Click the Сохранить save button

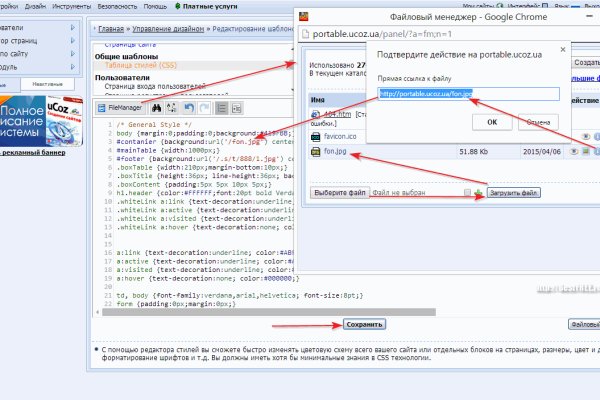click(x=362, y=325)
